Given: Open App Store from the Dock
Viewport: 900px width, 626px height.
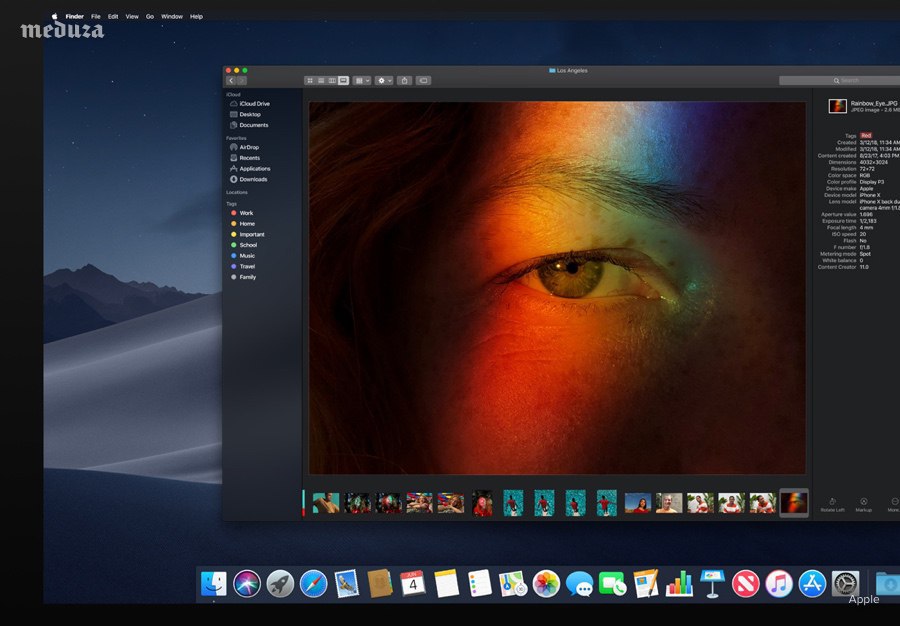Looking at the screenshot, I should tap(812, 585).
